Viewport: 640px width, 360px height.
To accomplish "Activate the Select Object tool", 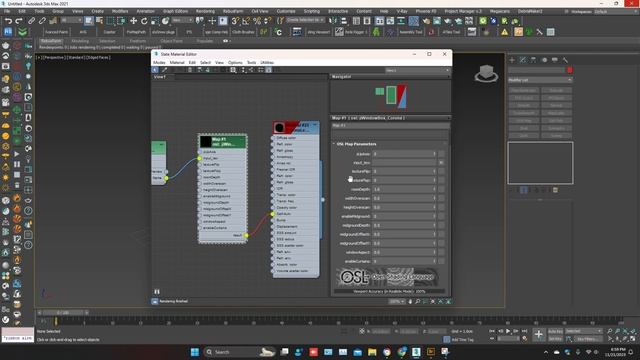I will coord(89,21).
